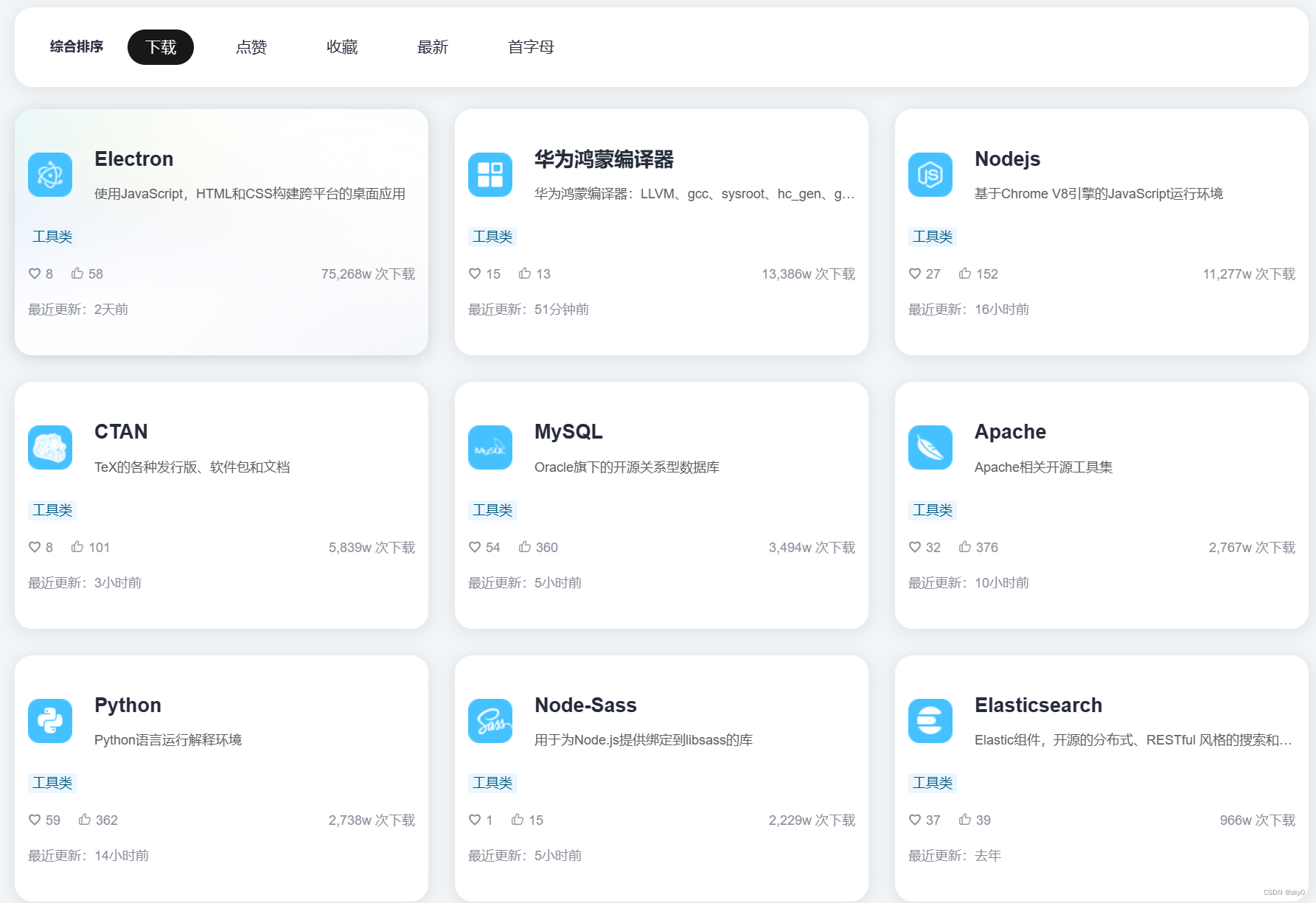
Task: Favorite Electron with the heart icon
Action: 35,273
